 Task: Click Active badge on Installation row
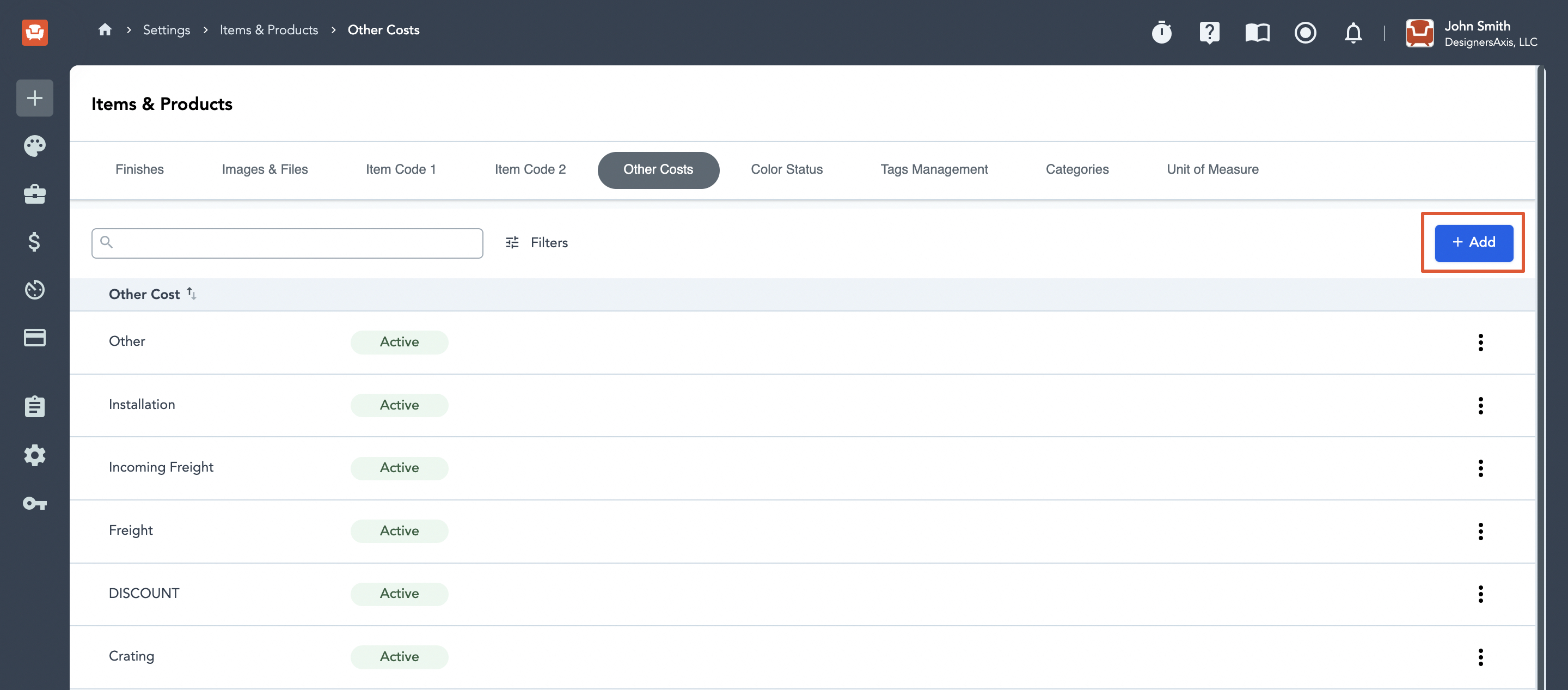(399, 405)
